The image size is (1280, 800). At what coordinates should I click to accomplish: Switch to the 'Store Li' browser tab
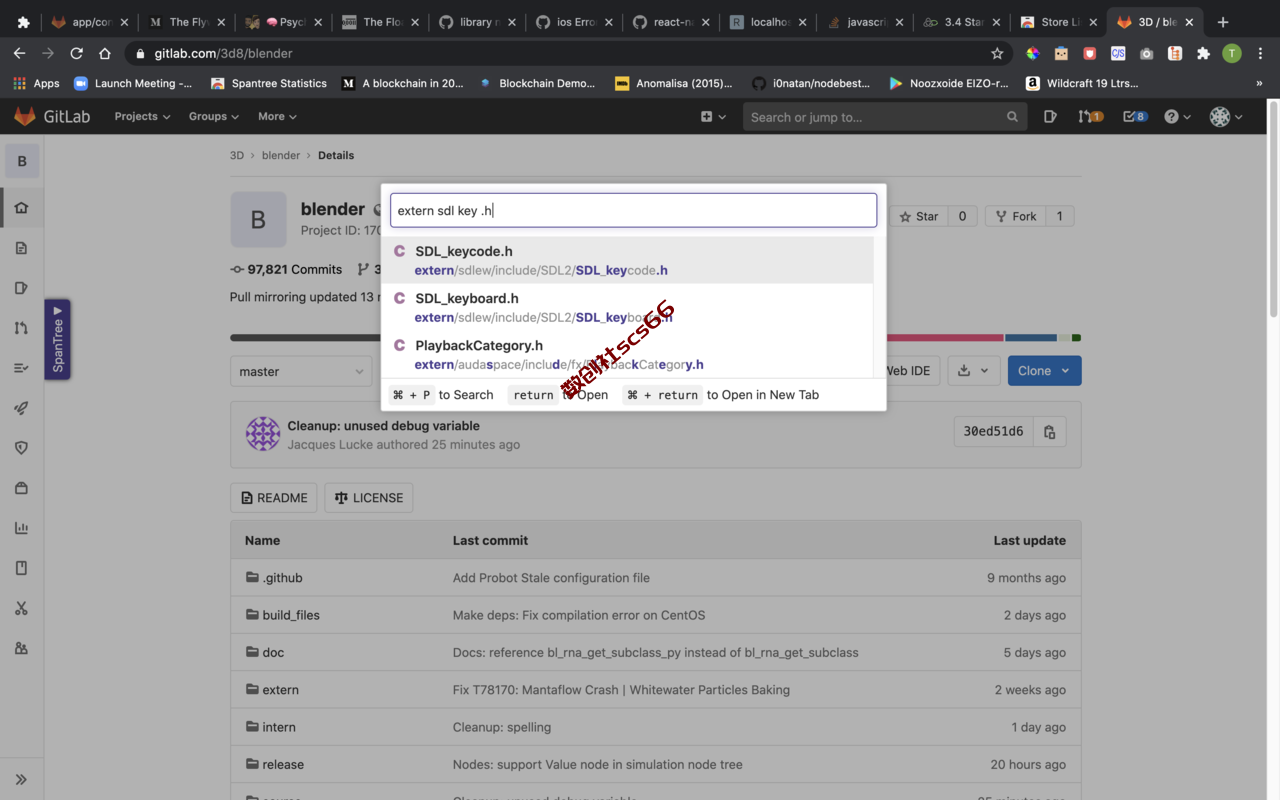[x=1058, y=22]
